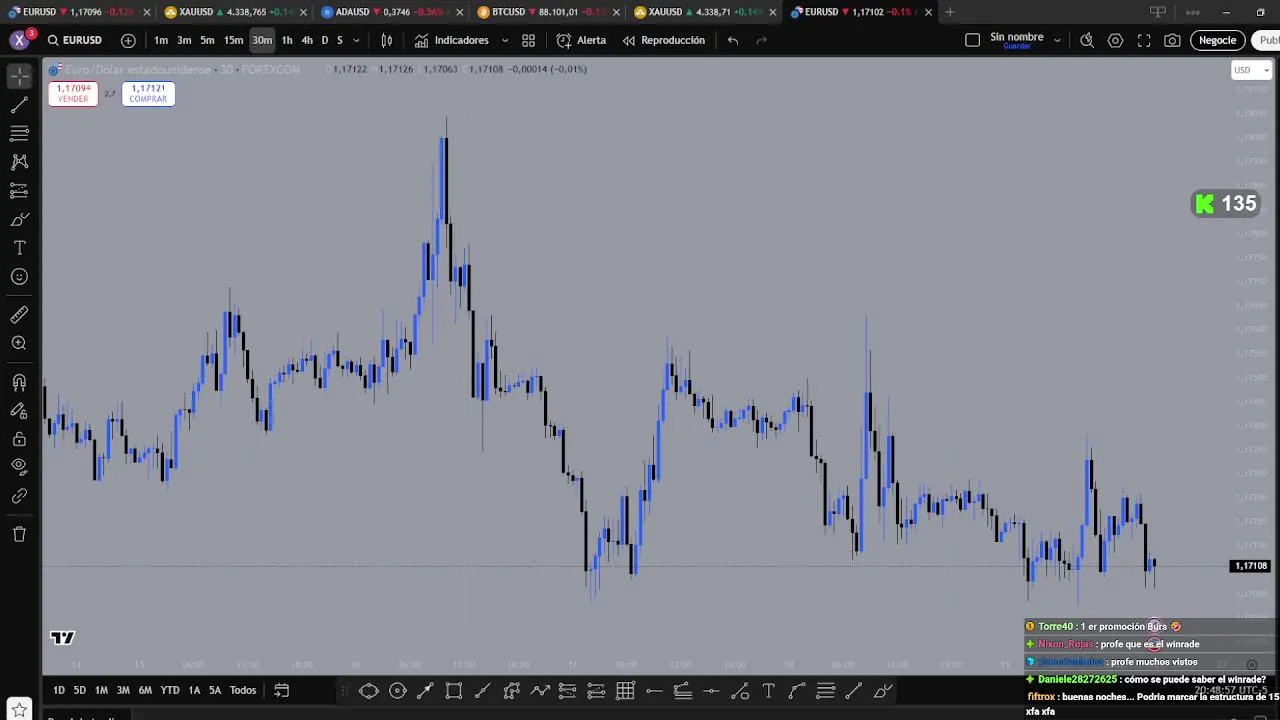1280x720 pixels.
Task: Toggle magnet mode
Action: coord(19,382)
